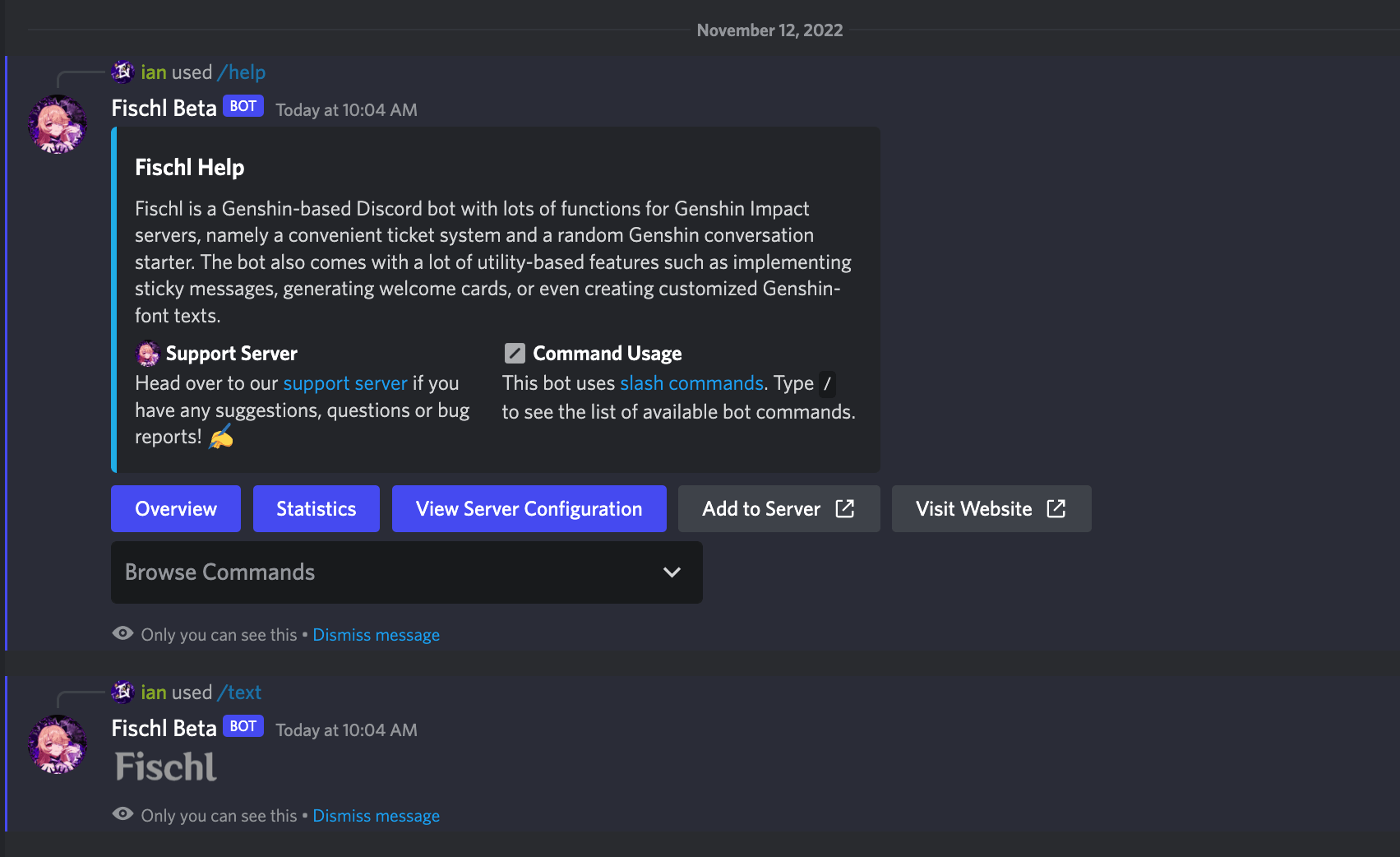Click Fischl Beta avatar in help message
Screen dimensions: 1400x857
pyautogui.click(x=58, y=124)
